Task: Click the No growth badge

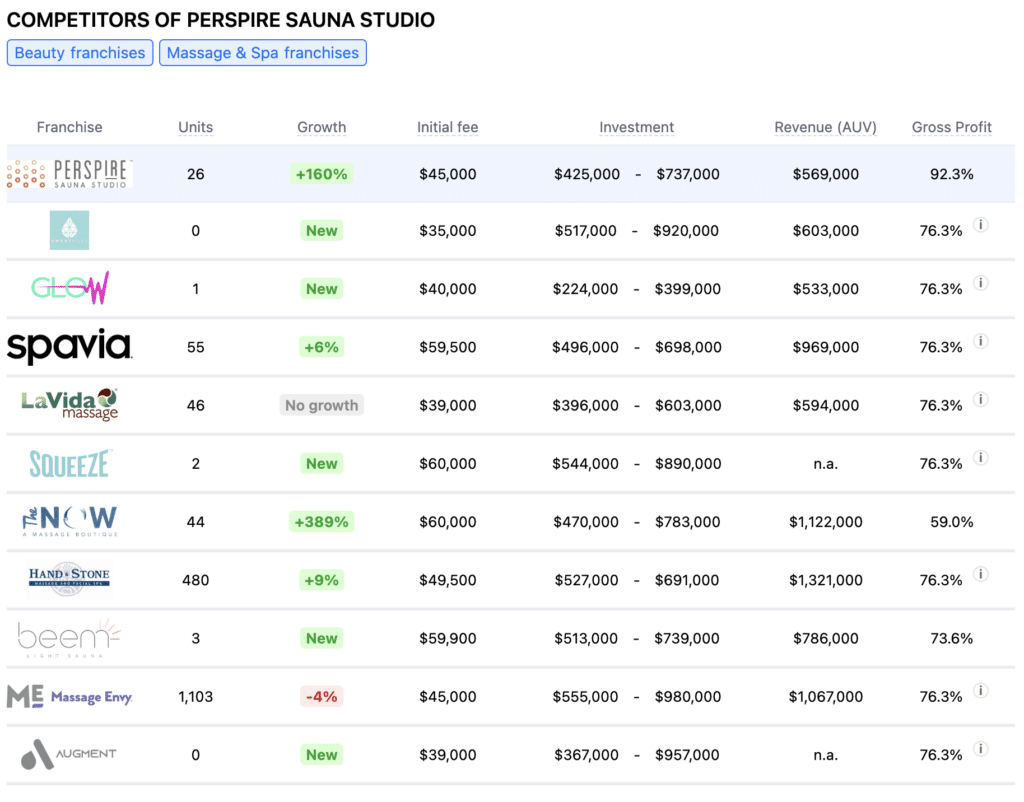Action: [321, 406]
